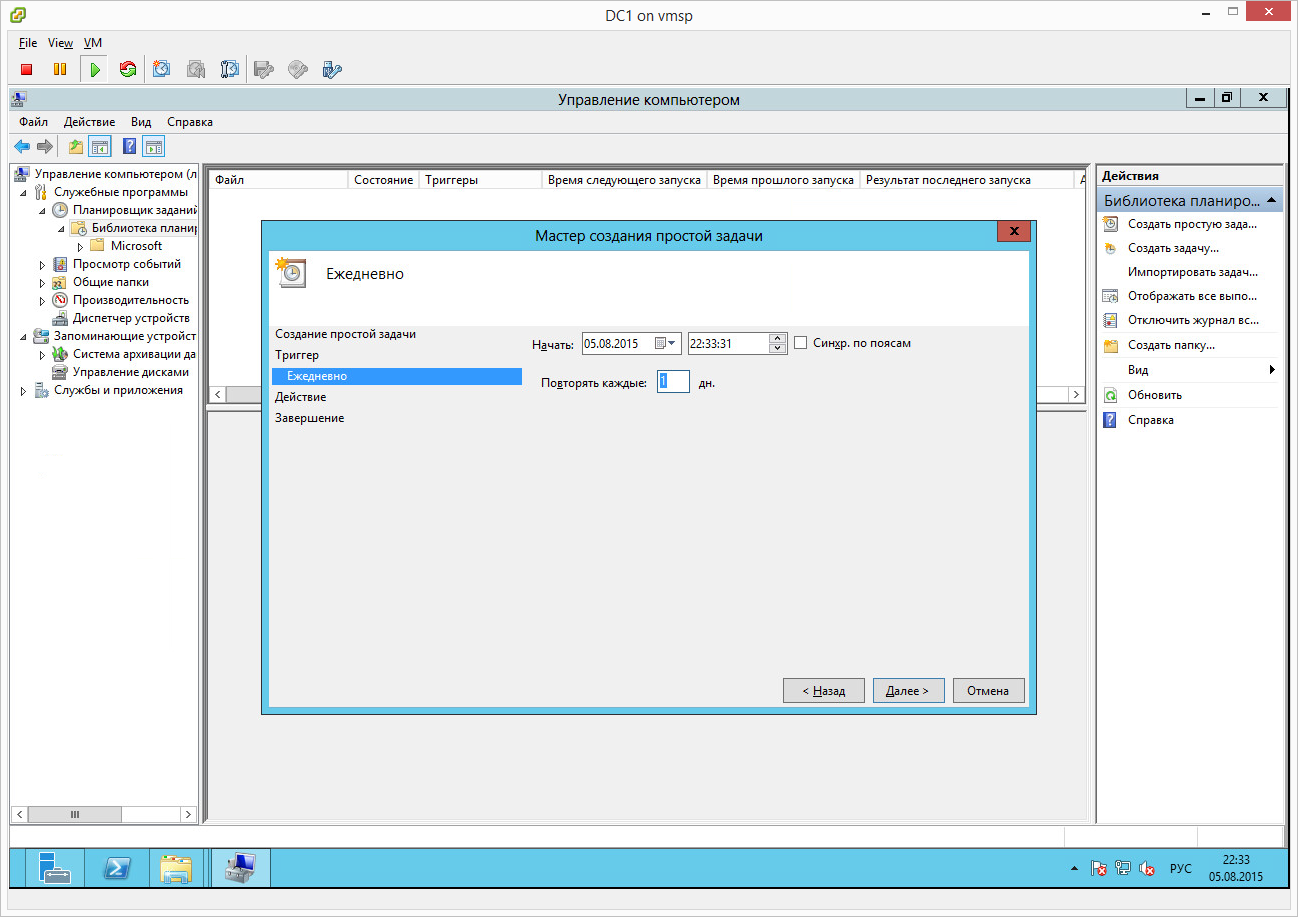Open Server Manager from the taskbar
Viewport: 1298px width, 917px height.
(54, 867)
